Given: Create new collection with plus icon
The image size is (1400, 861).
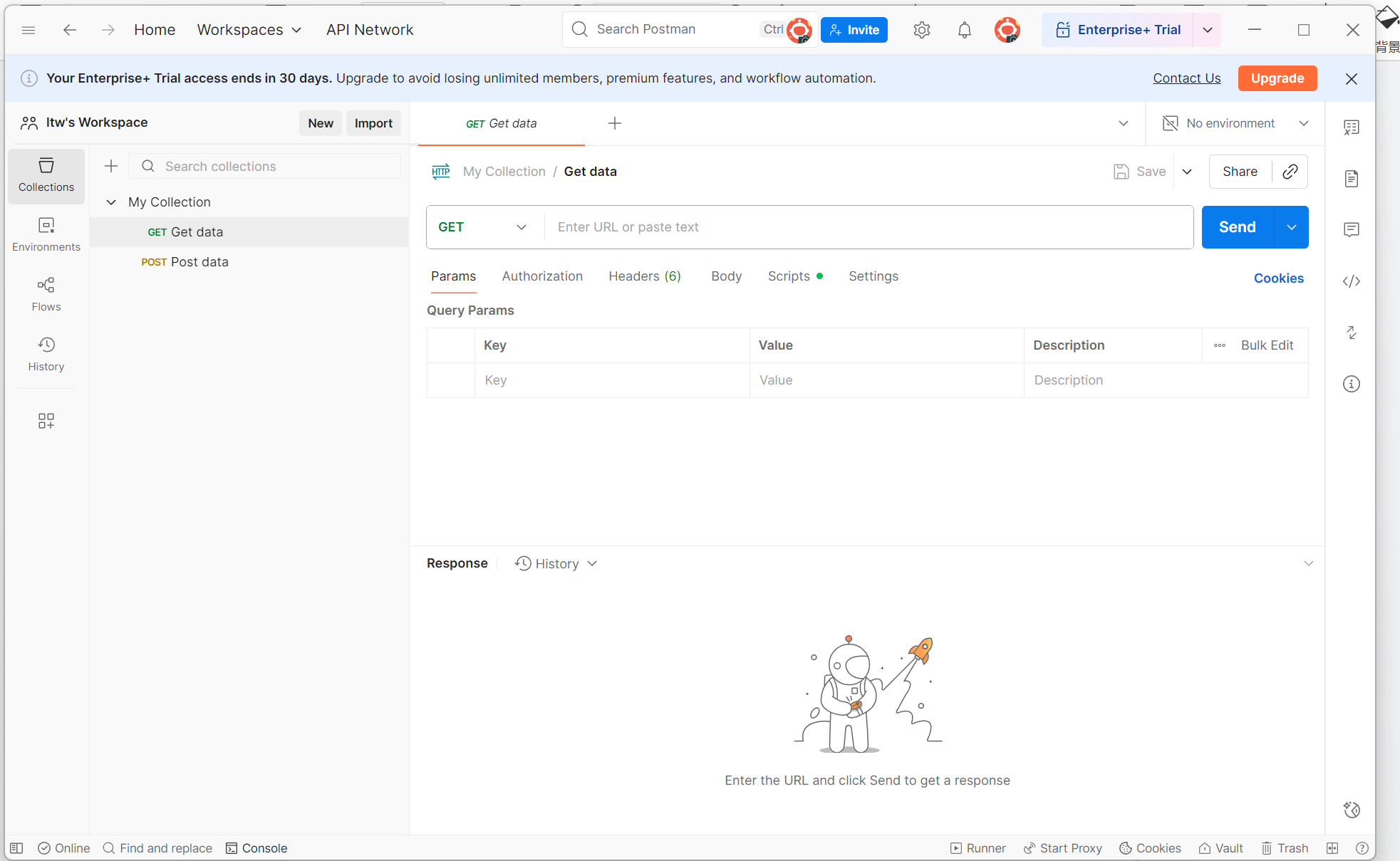Looking at the screenshot, I should point(111,167).
